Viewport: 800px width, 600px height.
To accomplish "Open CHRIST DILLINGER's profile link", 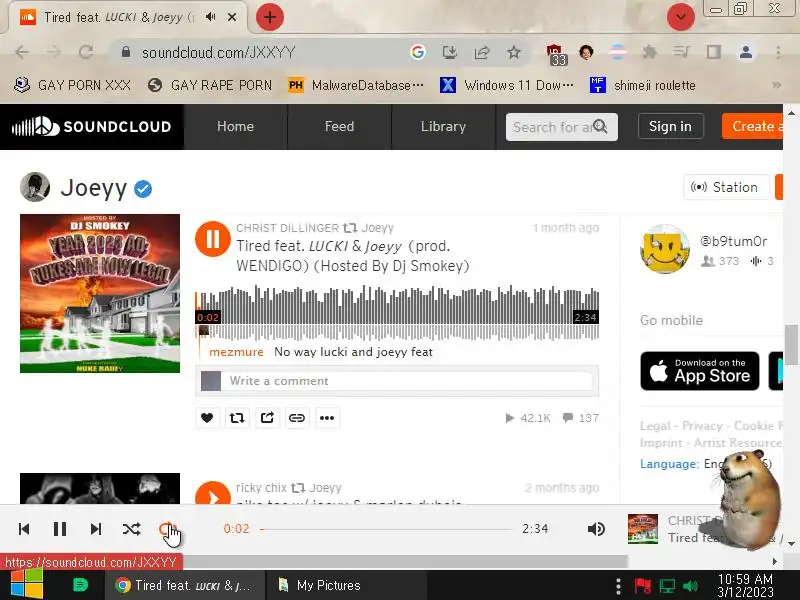I will click(287, 228).
